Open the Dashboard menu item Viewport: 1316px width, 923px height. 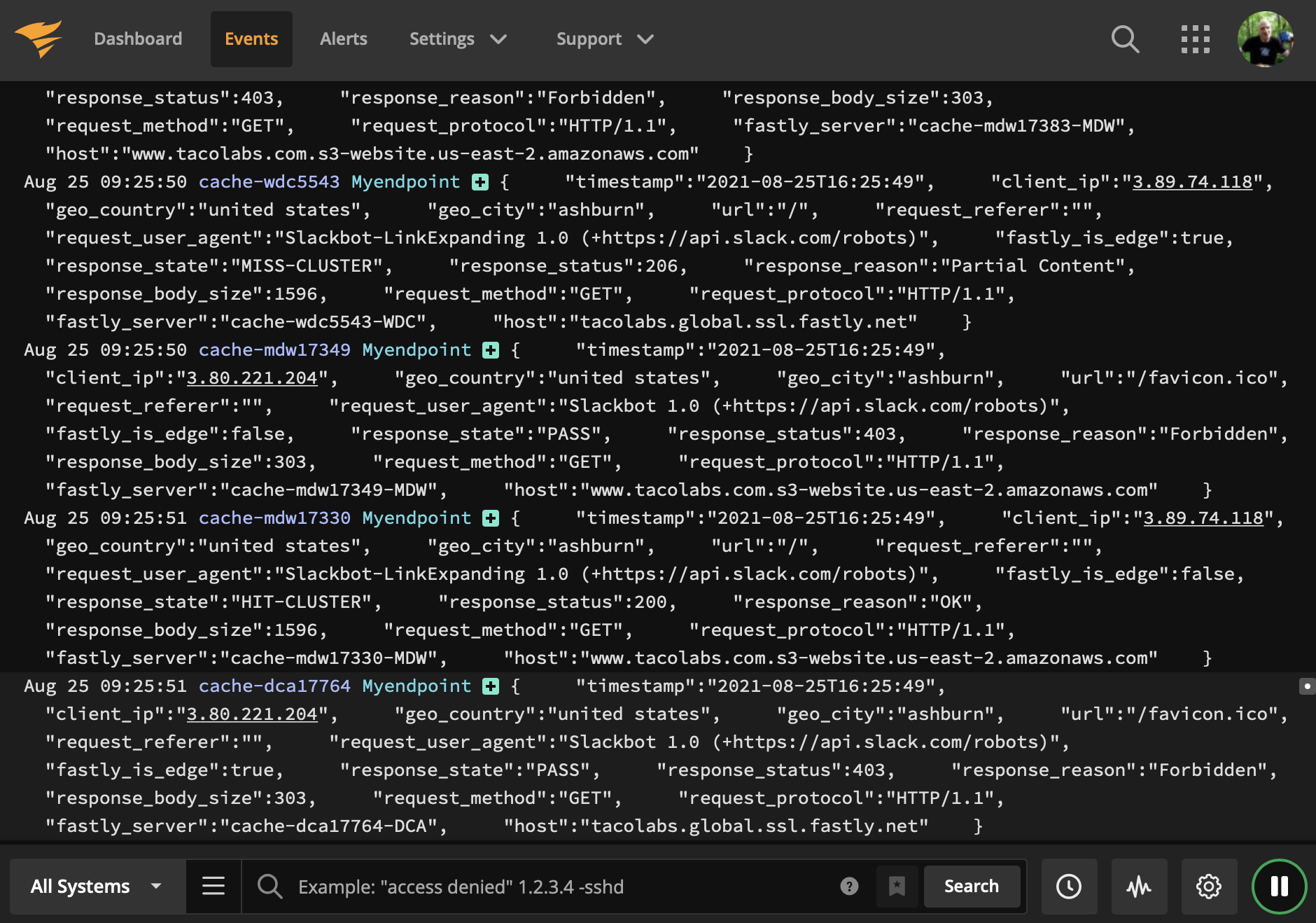(x=138, y=39)
